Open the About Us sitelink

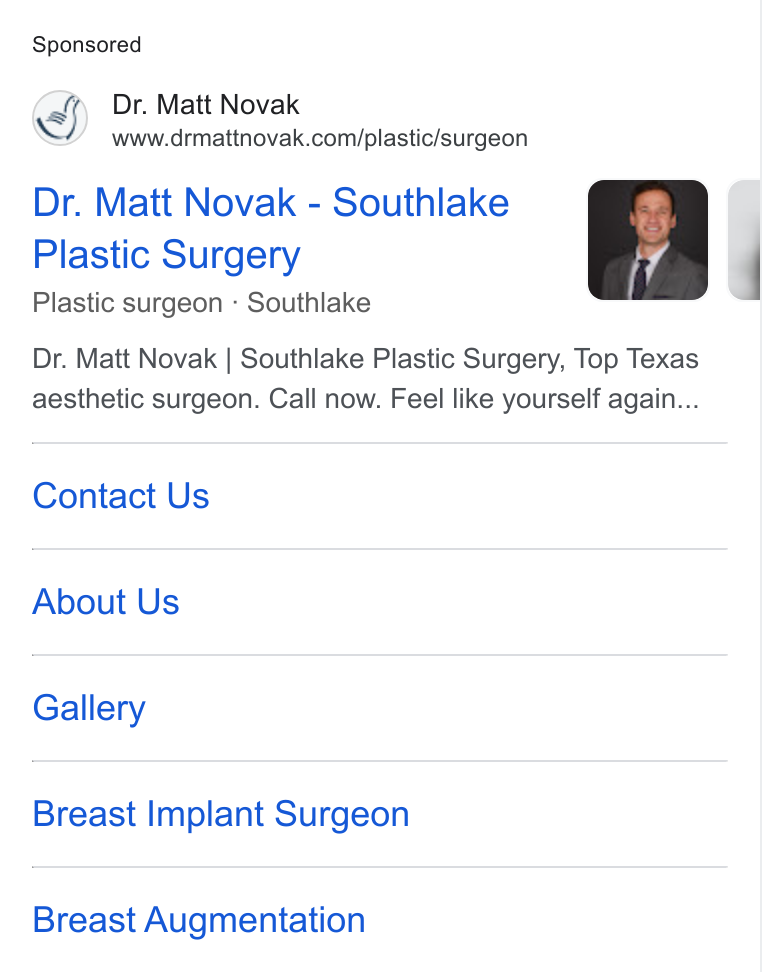pos(106,602)
